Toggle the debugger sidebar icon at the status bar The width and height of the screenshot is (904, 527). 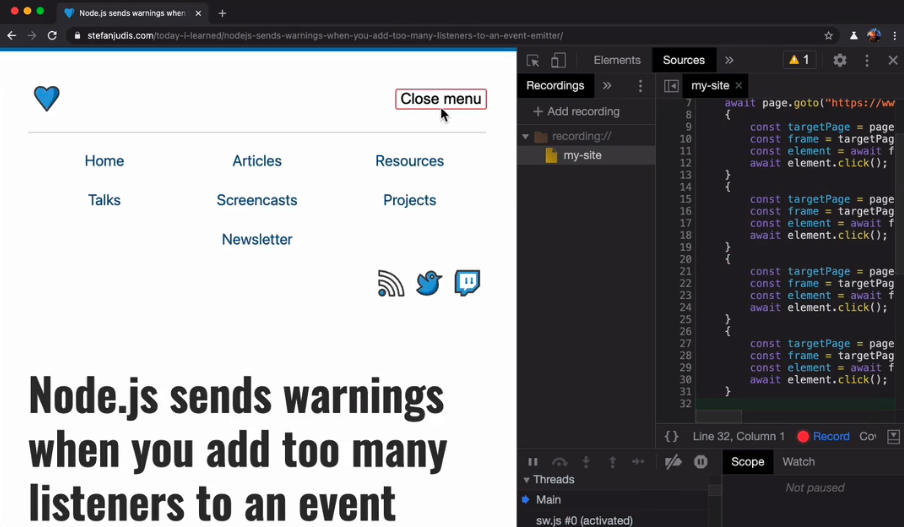pos(894,436)
